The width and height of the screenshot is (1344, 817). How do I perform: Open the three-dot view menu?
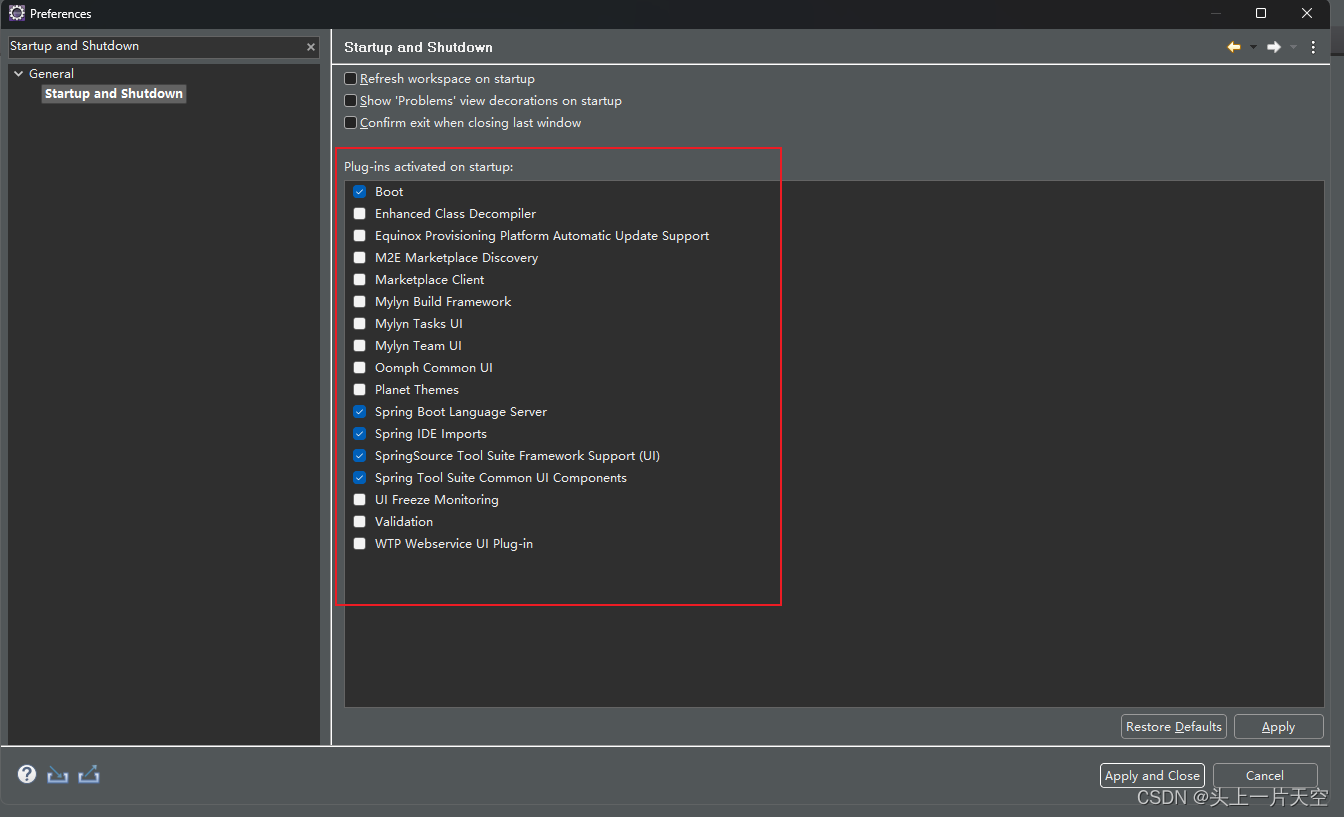point(1313,47)
